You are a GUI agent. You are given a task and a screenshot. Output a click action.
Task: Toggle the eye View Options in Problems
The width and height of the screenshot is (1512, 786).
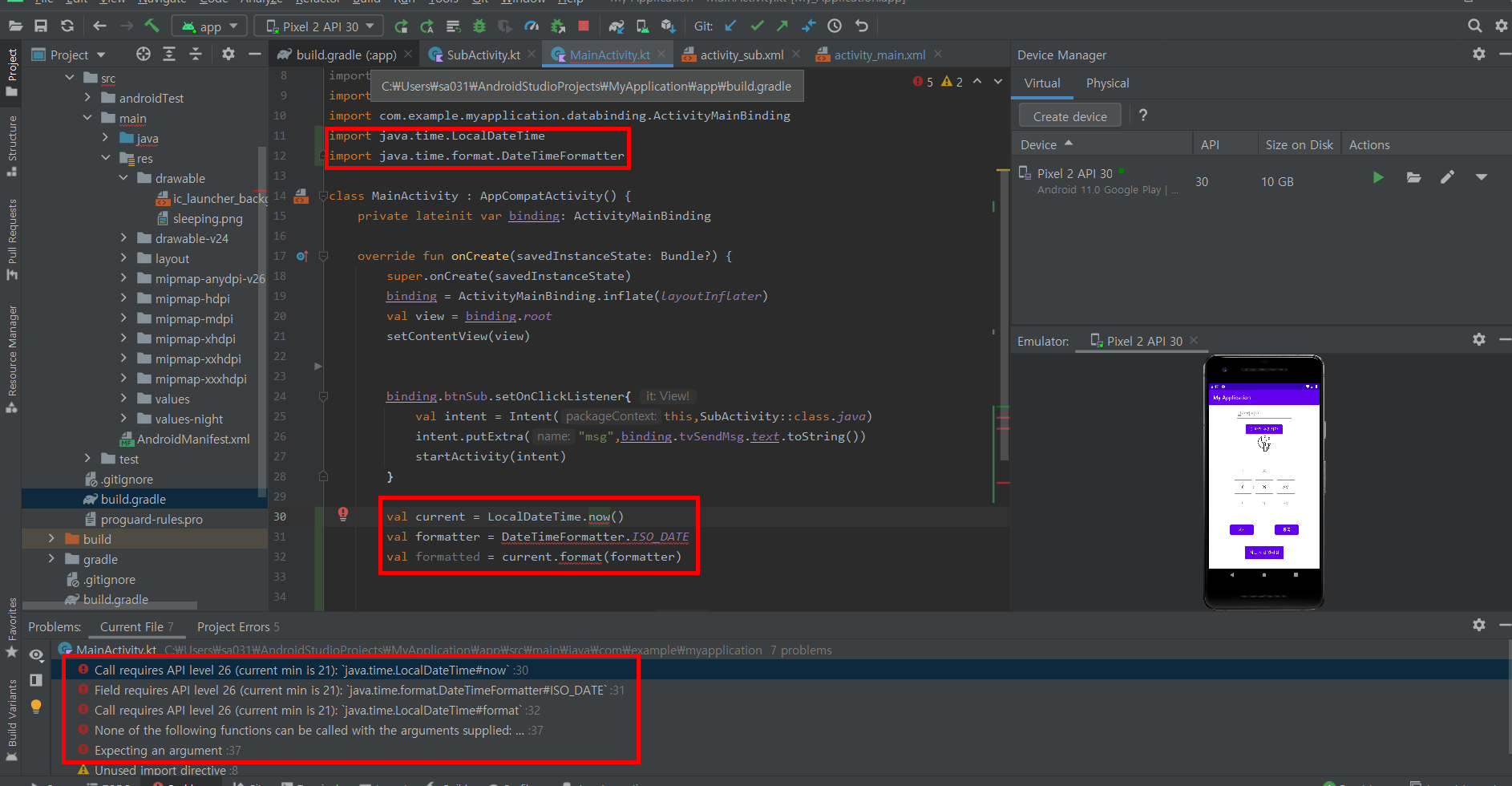coord(36,655)
